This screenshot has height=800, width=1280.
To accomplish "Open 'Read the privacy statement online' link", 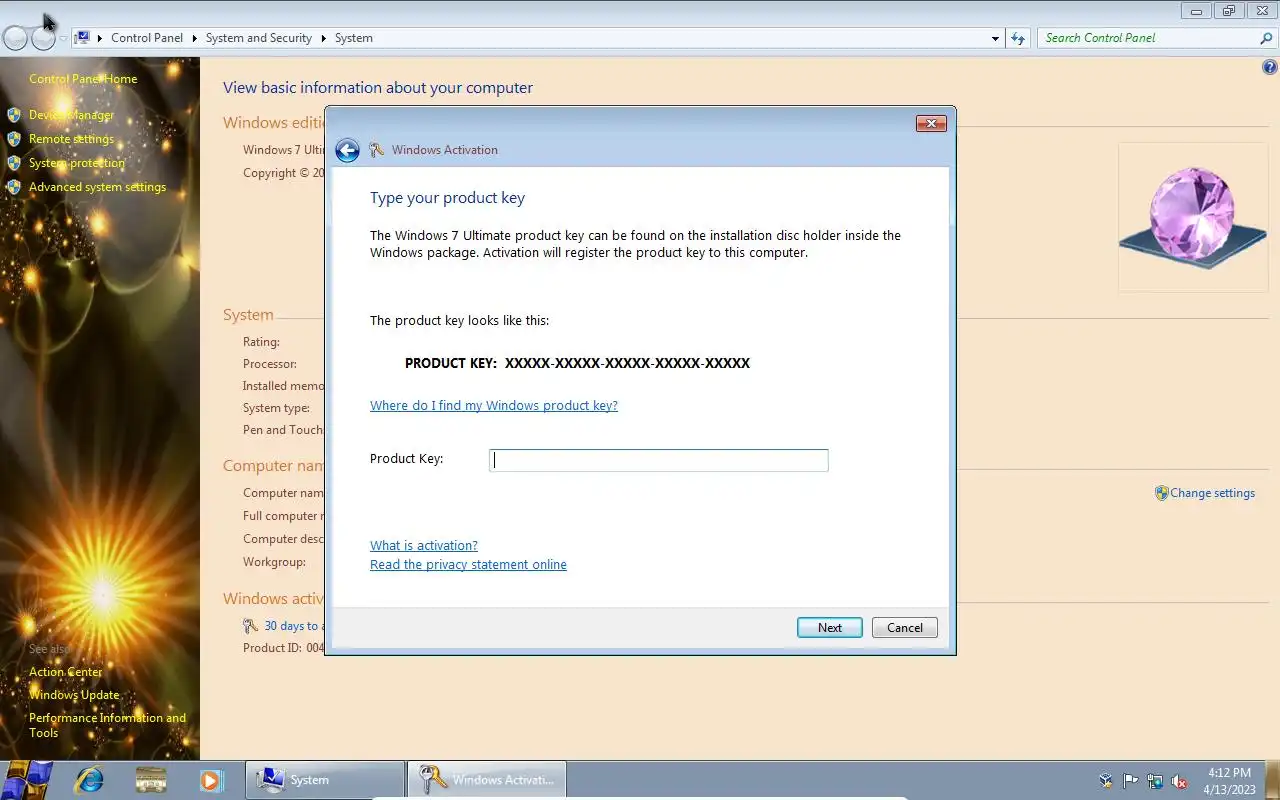I will click(x=468, y=565).
